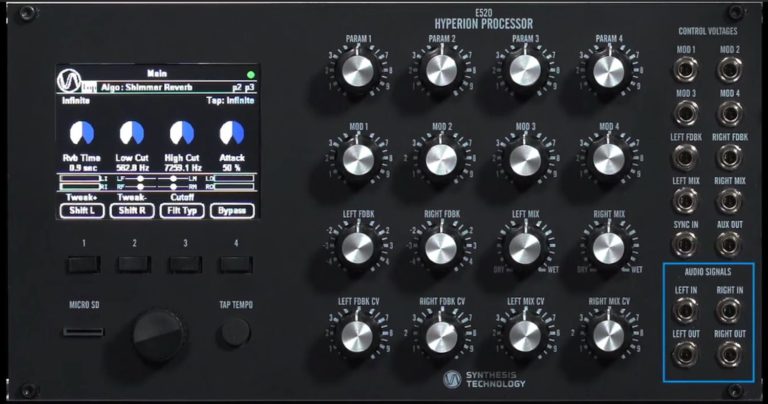Click the RIGHT OUT audio jack

click(729, 354)
